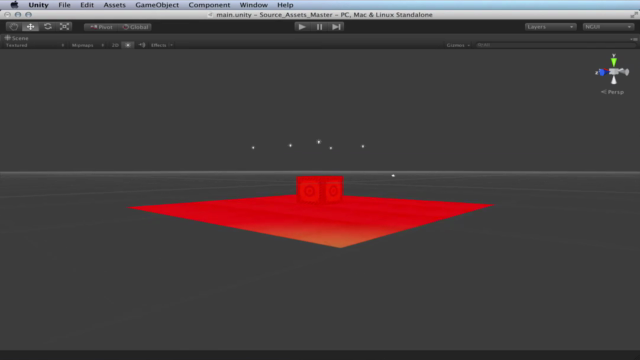The image size is (640, 360).
Task: Open the Textured draw mode dropdown
Action: [x=35, y=45]
